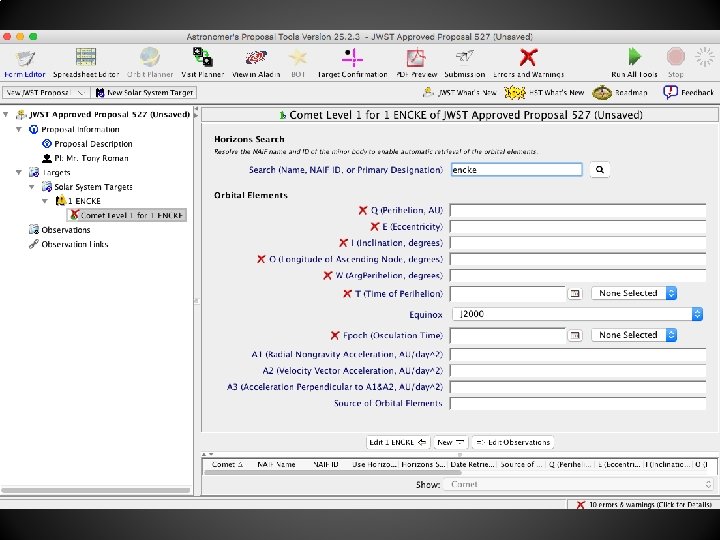Click Edit 1 ENCKE button
The image size is (720, 540).
pyautogui.click(x=398, y=442)
